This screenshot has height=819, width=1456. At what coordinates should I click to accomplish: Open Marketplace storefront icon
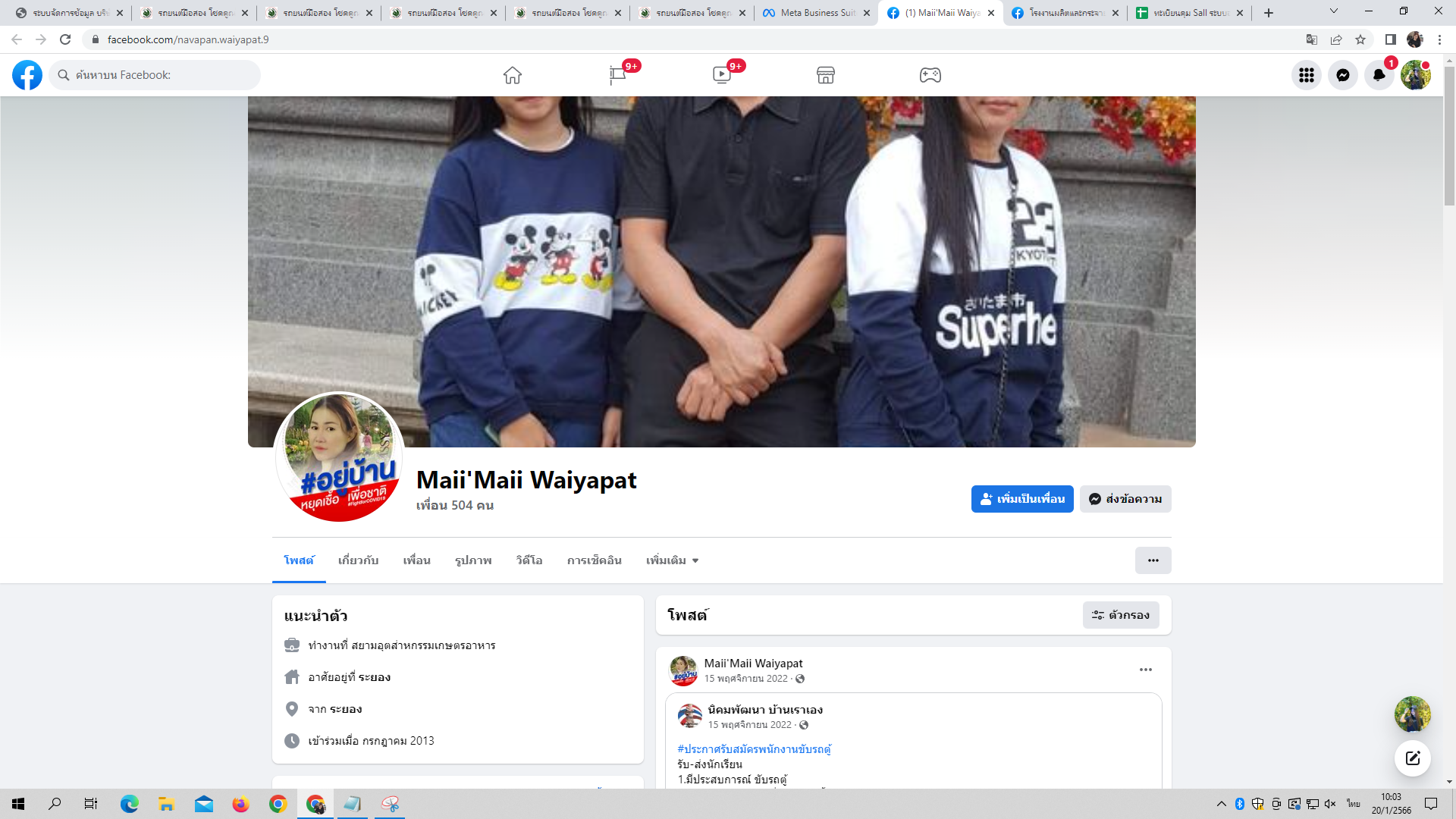point(826,75)
